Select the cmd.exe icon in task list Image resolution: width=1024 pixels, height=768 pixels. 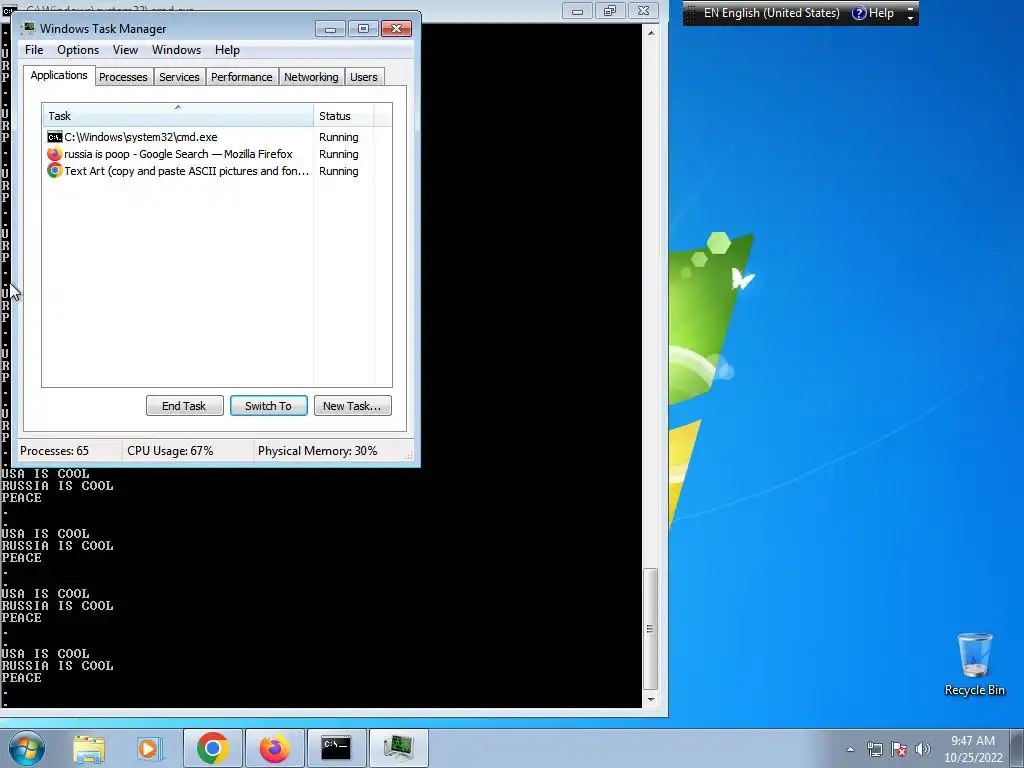coord(55,137)
